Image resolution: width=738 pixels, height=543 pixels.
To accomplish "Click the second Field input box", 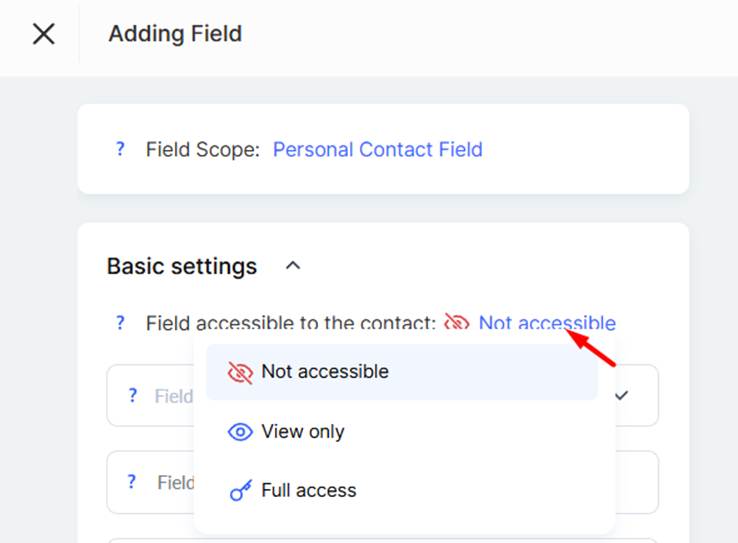I will (382, 482).
